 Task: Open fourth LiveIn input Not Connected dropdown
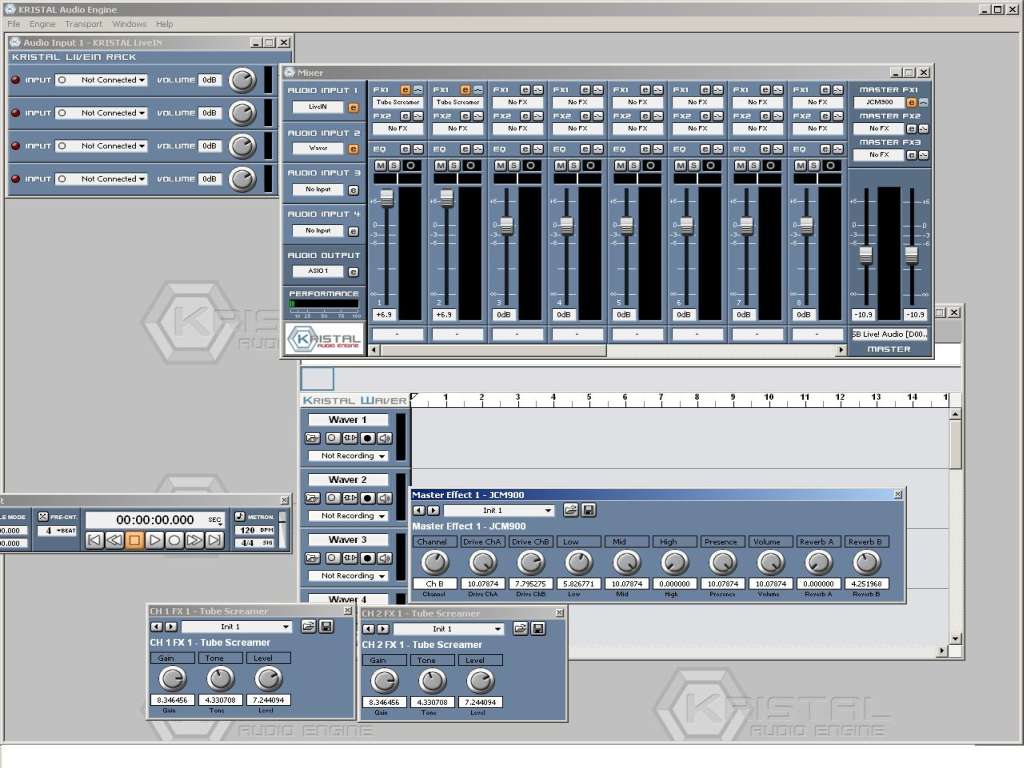tap(101, 179)
